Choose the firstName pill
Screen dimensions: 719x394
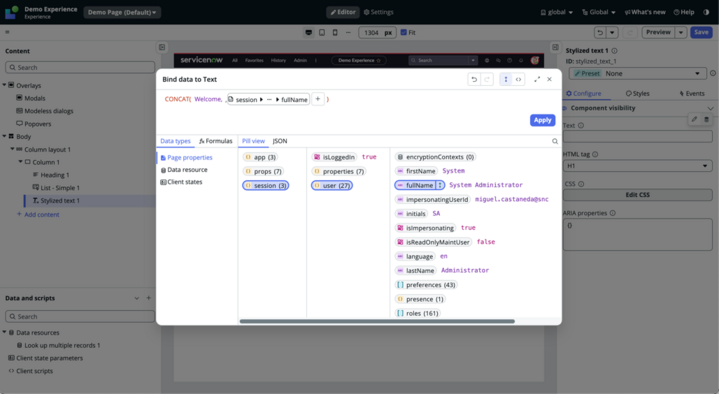416,171
